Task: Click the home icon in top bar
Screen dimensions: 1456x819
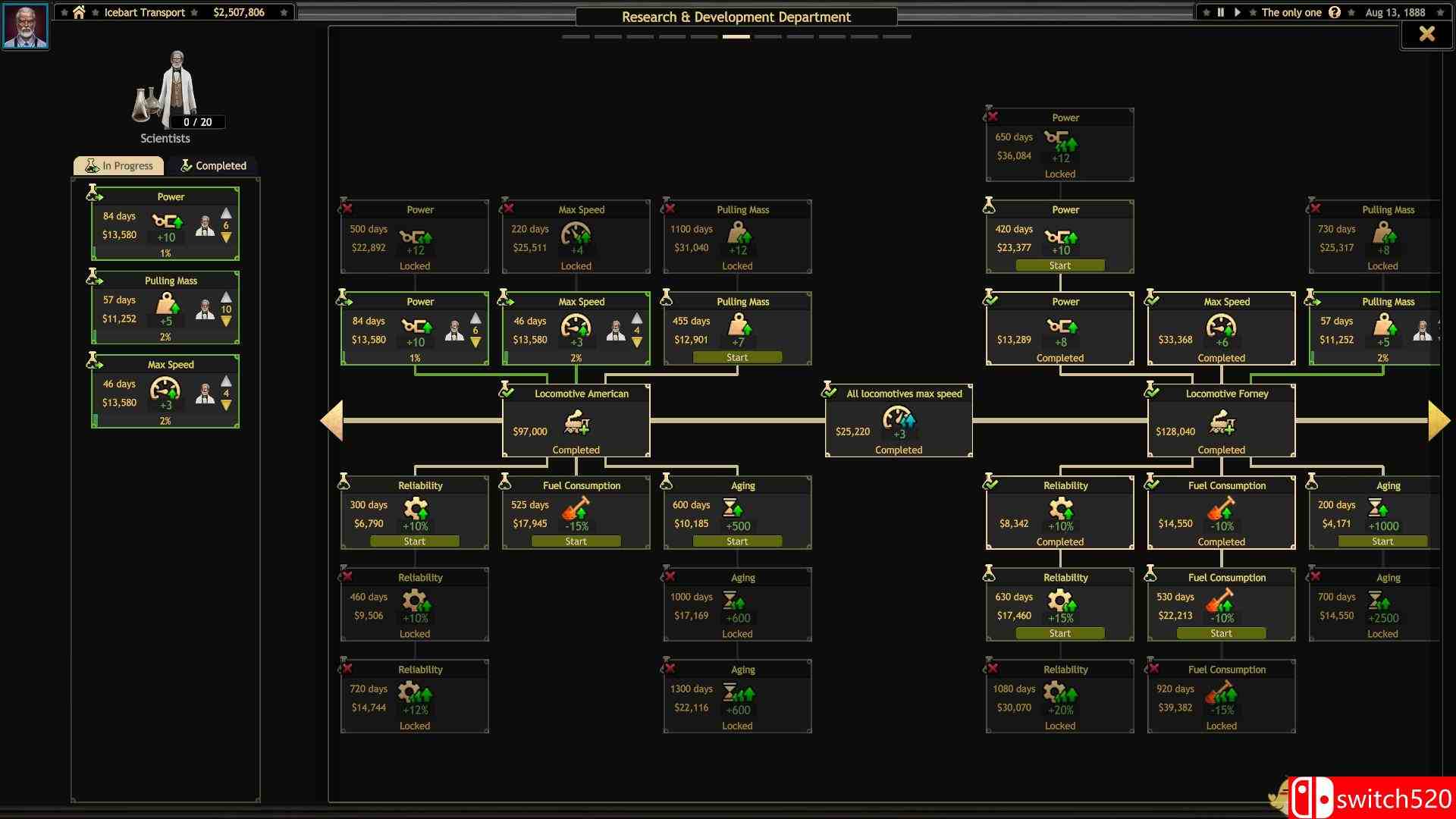Action: (x=79, y=12)
